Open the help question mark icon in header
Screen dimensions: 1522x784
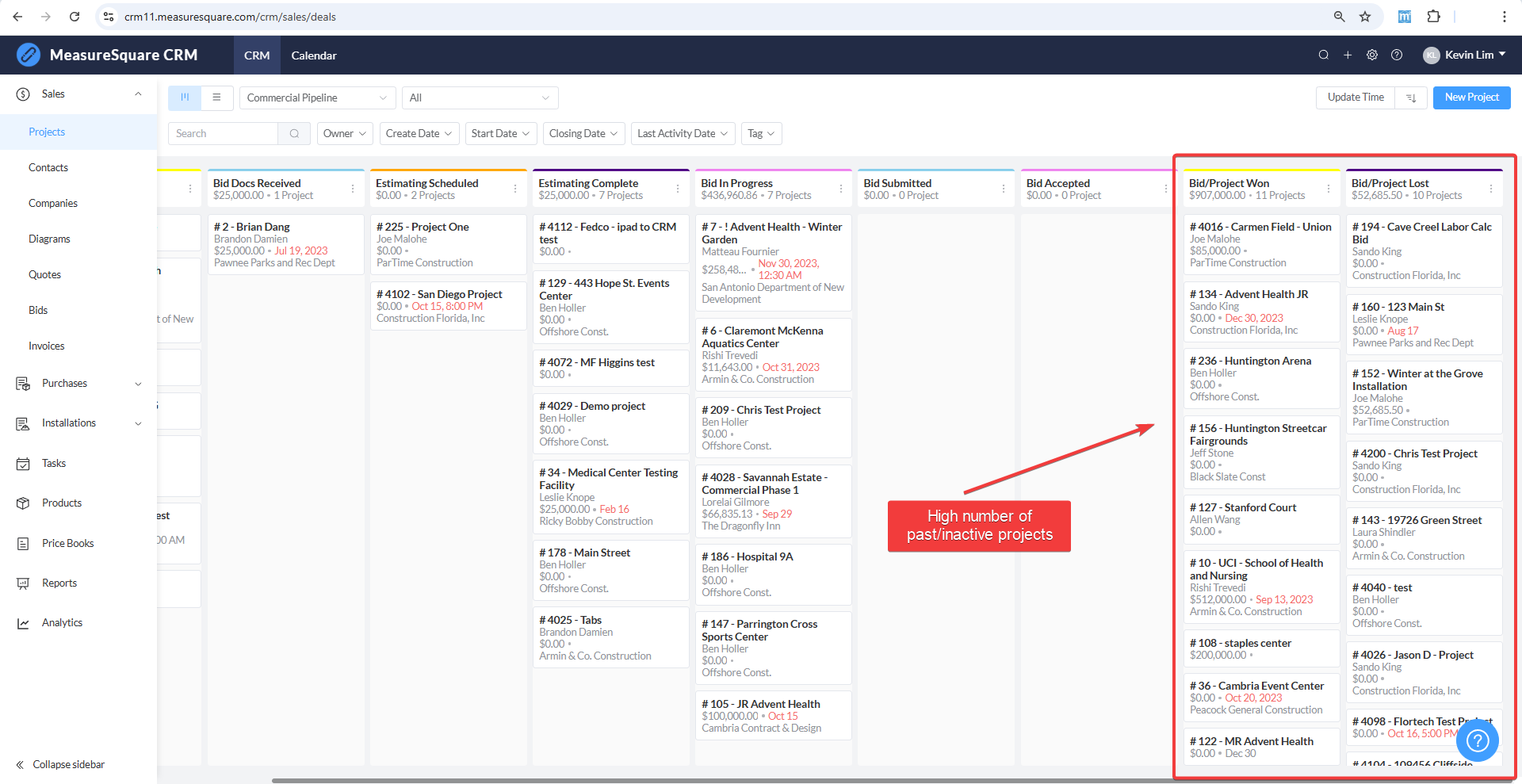(x=1397, y=55)
